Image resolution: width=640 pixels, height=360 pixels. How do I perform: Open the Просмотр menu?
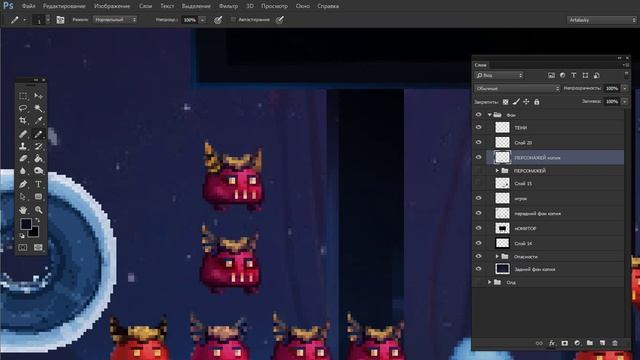(274, 6)
